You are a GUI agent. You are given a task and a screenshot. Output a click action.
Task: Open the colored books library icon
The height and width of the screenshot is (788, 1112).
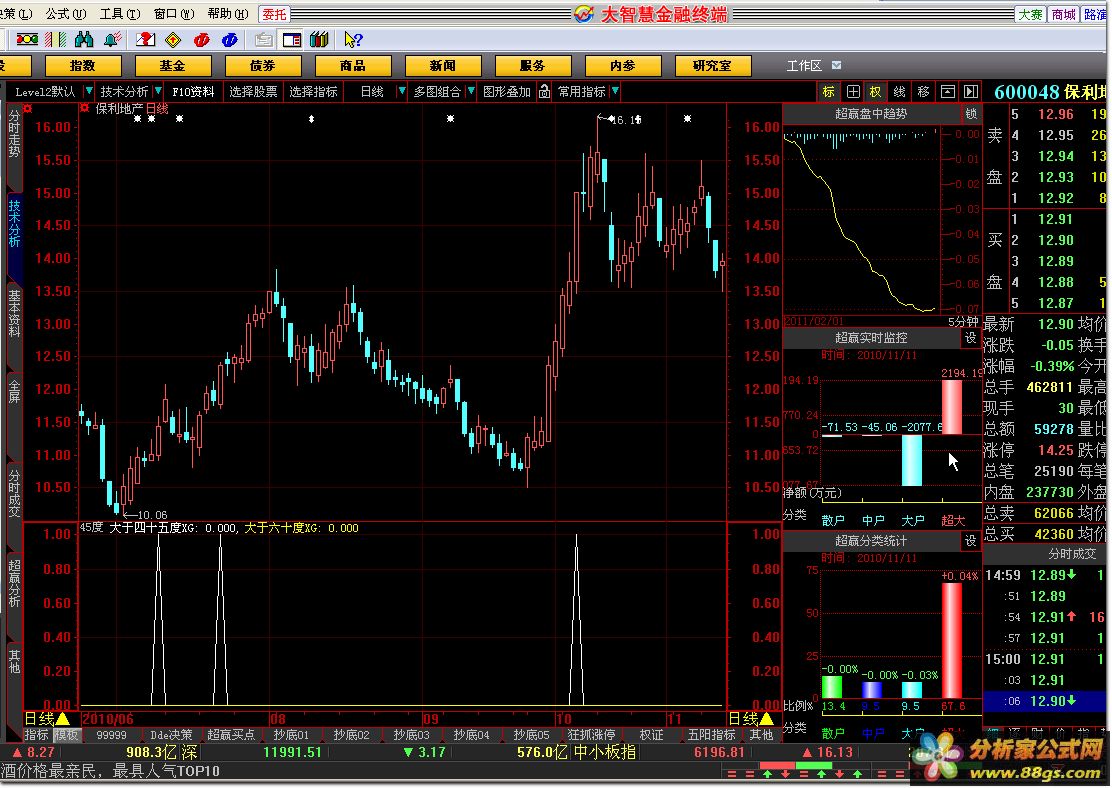coord(319,40)
